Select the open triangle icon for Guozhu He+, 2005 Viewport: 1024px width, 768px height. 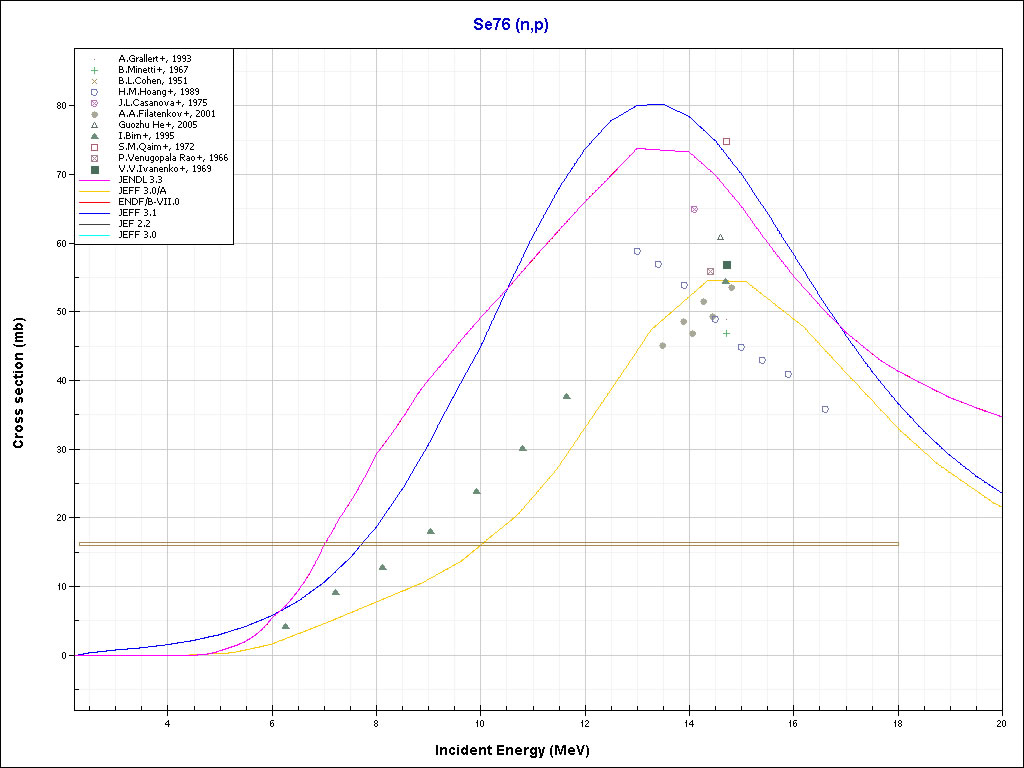[x=94, y=125]
